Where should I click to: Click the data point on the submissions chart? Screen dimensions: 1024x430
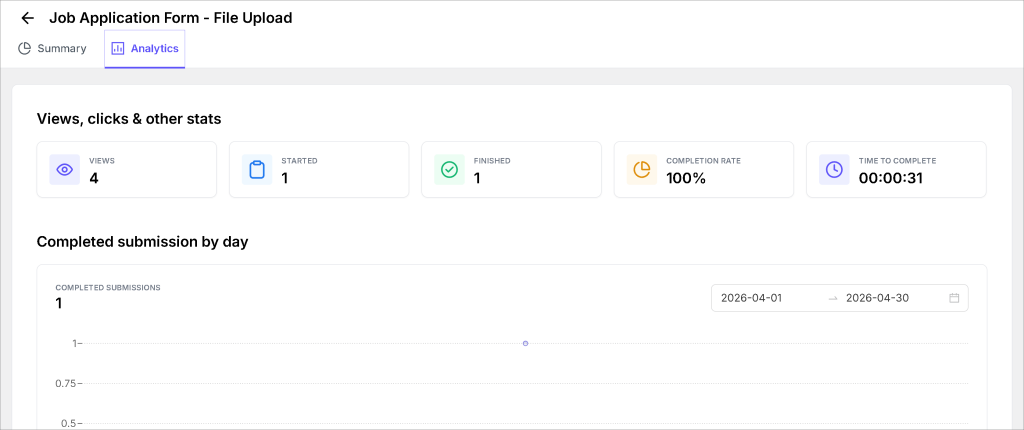click(525, 343)
